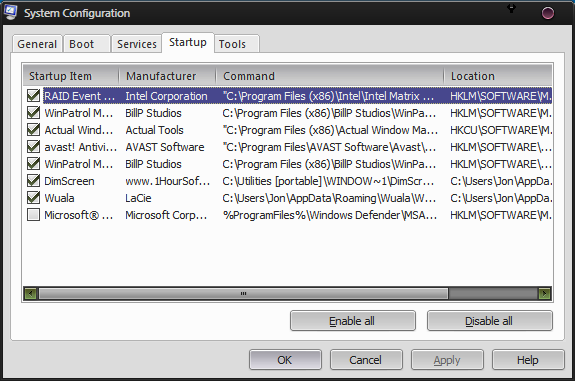Image resolution: width=575 pixels, height=381 pixels.
Task: Check the Microsoft Windows Defender checkbox
Action: (33, 215)
